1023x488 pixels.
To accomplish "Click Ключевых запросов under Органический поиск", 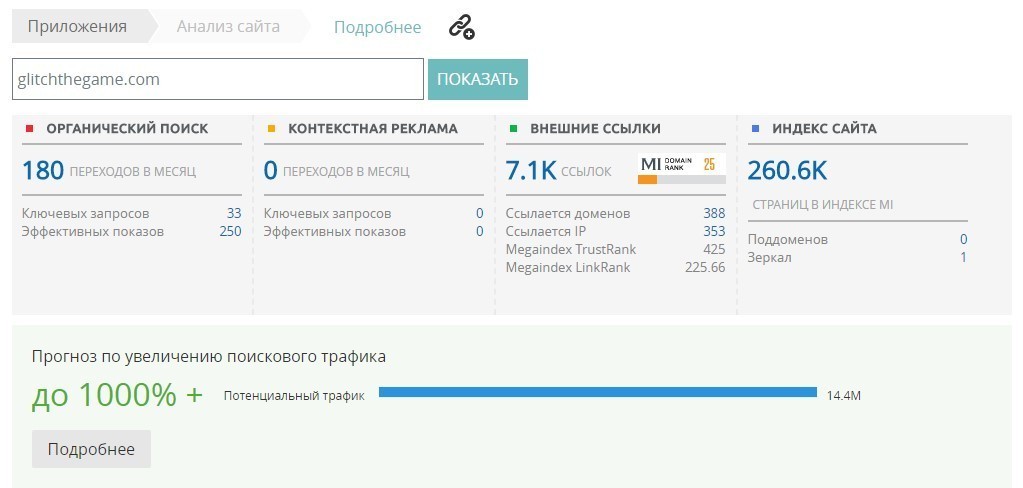I will click(x=85, y=213).
